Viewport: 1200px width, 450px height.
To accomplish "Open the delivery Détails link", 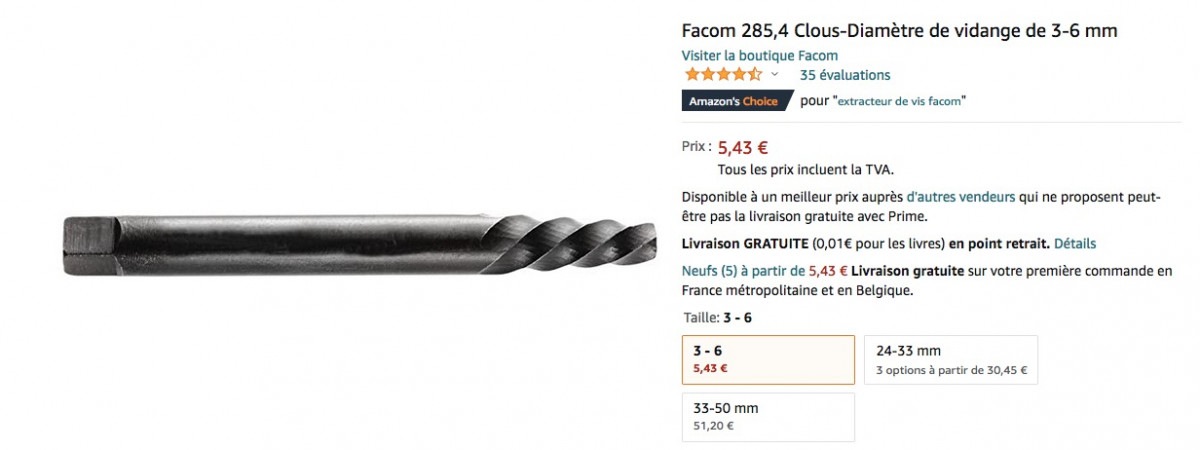I will [1075, 243].
